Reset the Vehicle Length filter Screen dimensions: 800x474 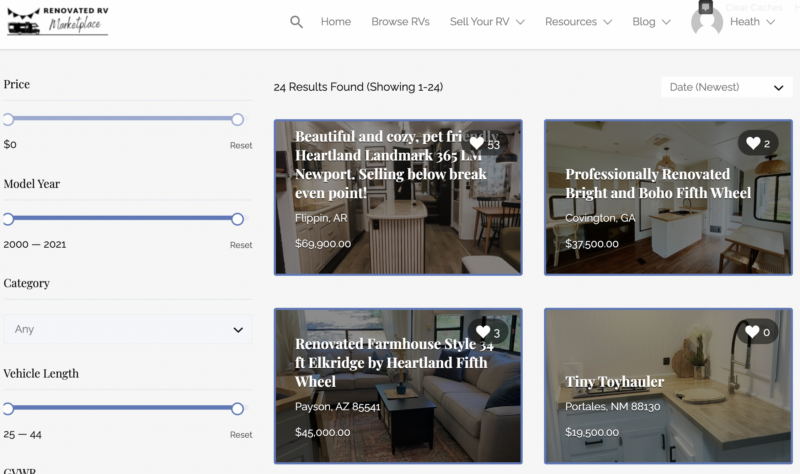coord(241,435)
